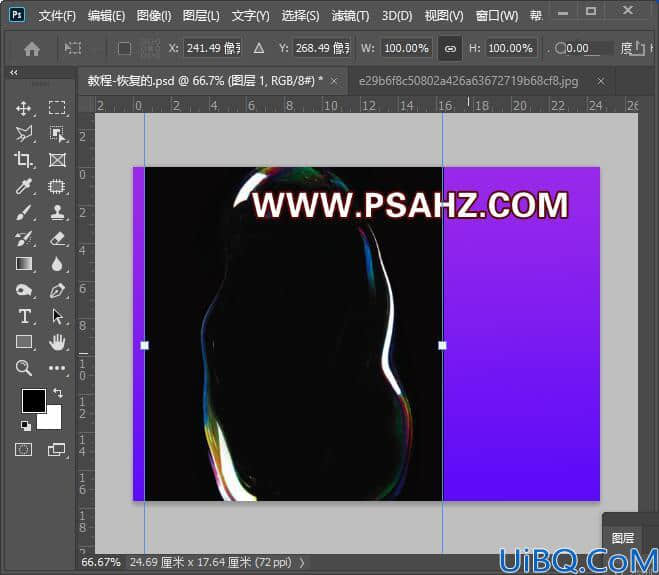Toggle the reference point checkbox
The height and width of the screenshot is (575, 659).
click(x=124, y=48)
